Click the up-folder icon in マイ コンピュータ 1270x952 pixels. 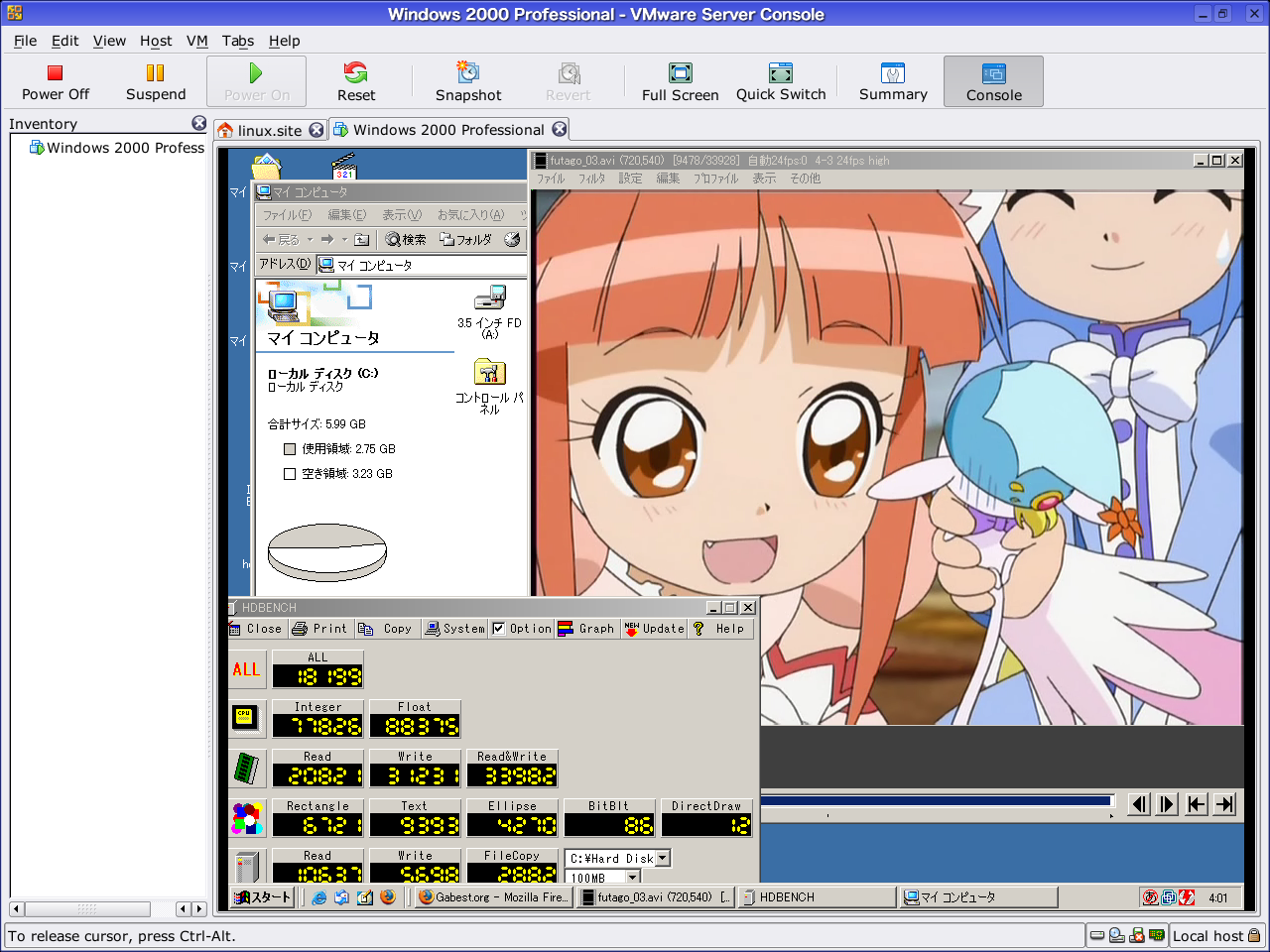pyautogui.click(x=362, y=239)
